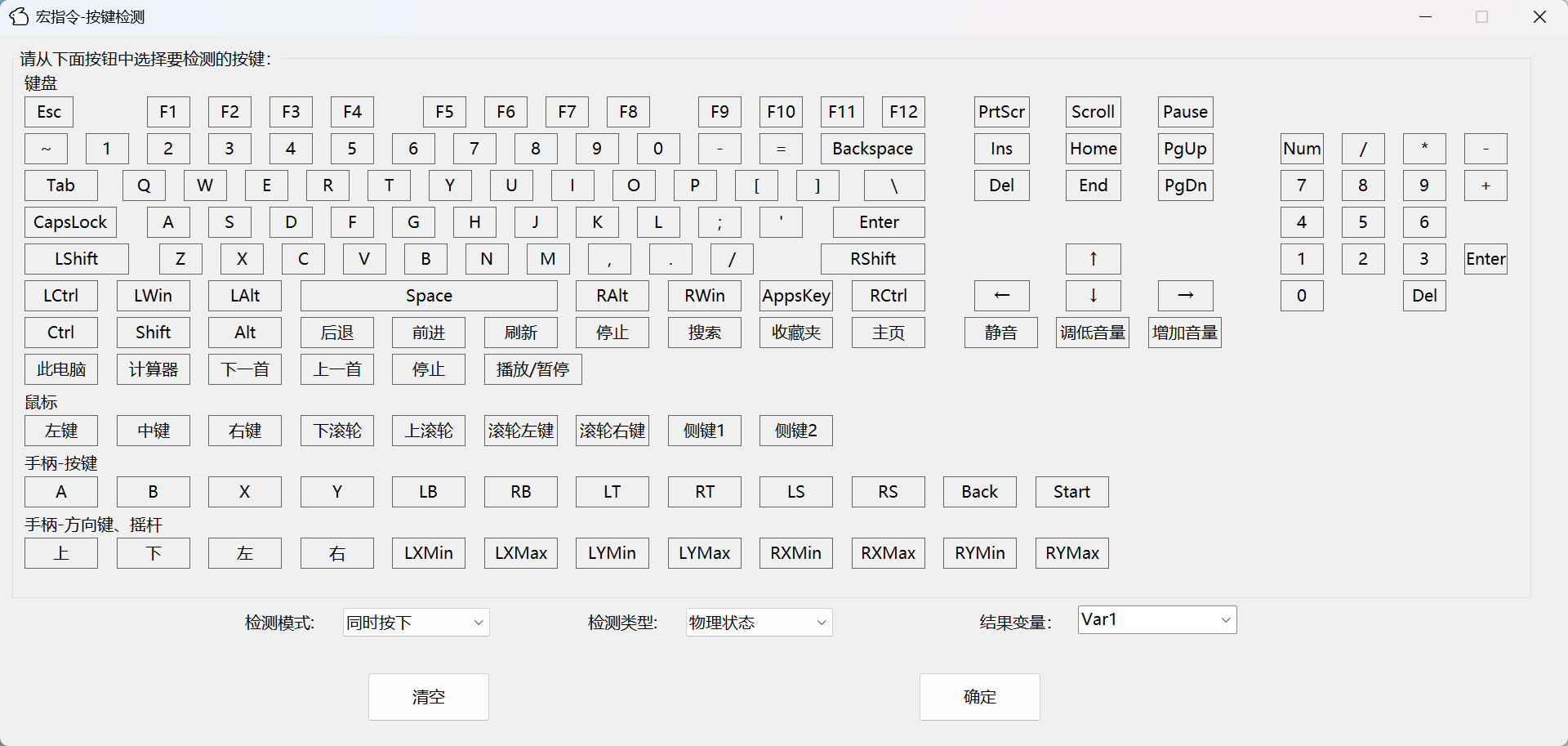Pick the gamepad LS button
The width and height of the screenshot is (1568, 746).
coord(796,492)
